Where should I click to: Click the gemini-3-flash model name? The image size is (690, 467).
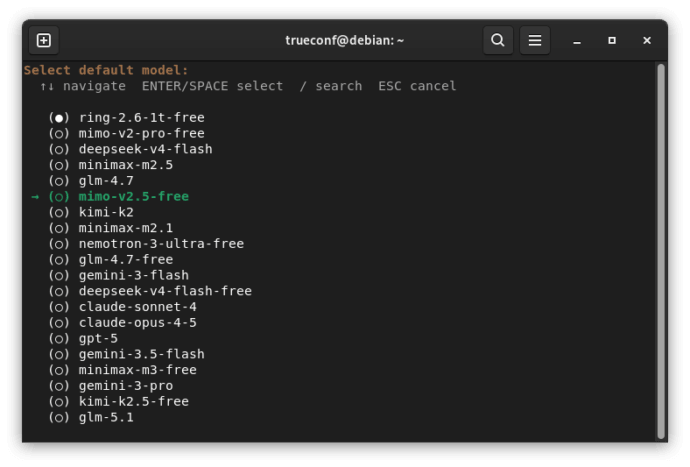(134, 276)
